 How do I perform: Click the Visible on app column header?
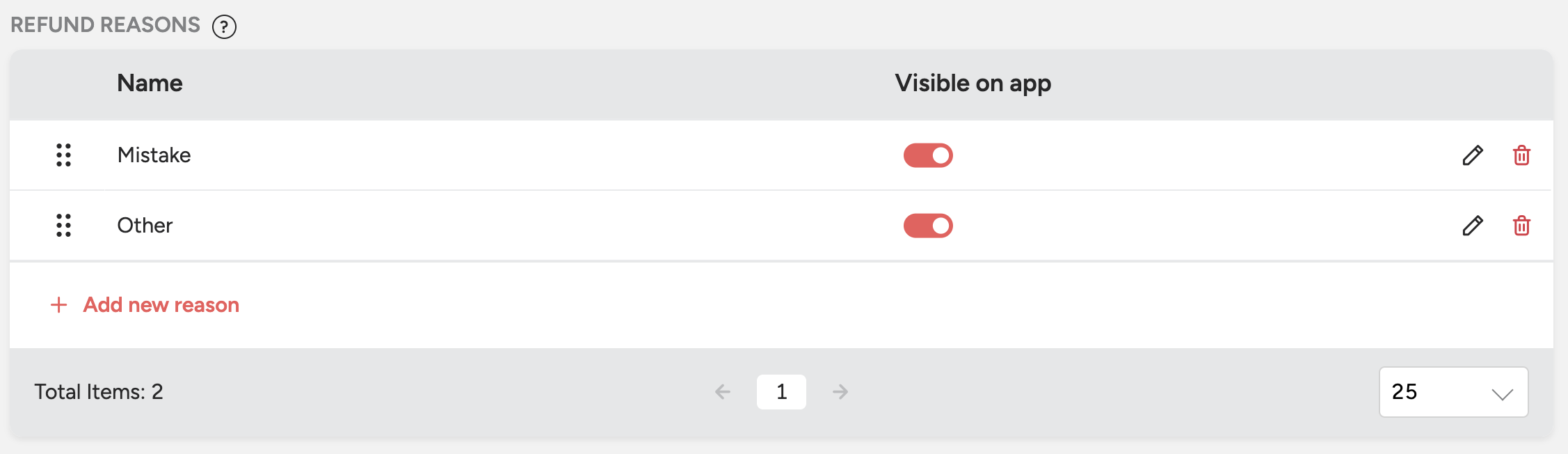(x=973, y=84)
